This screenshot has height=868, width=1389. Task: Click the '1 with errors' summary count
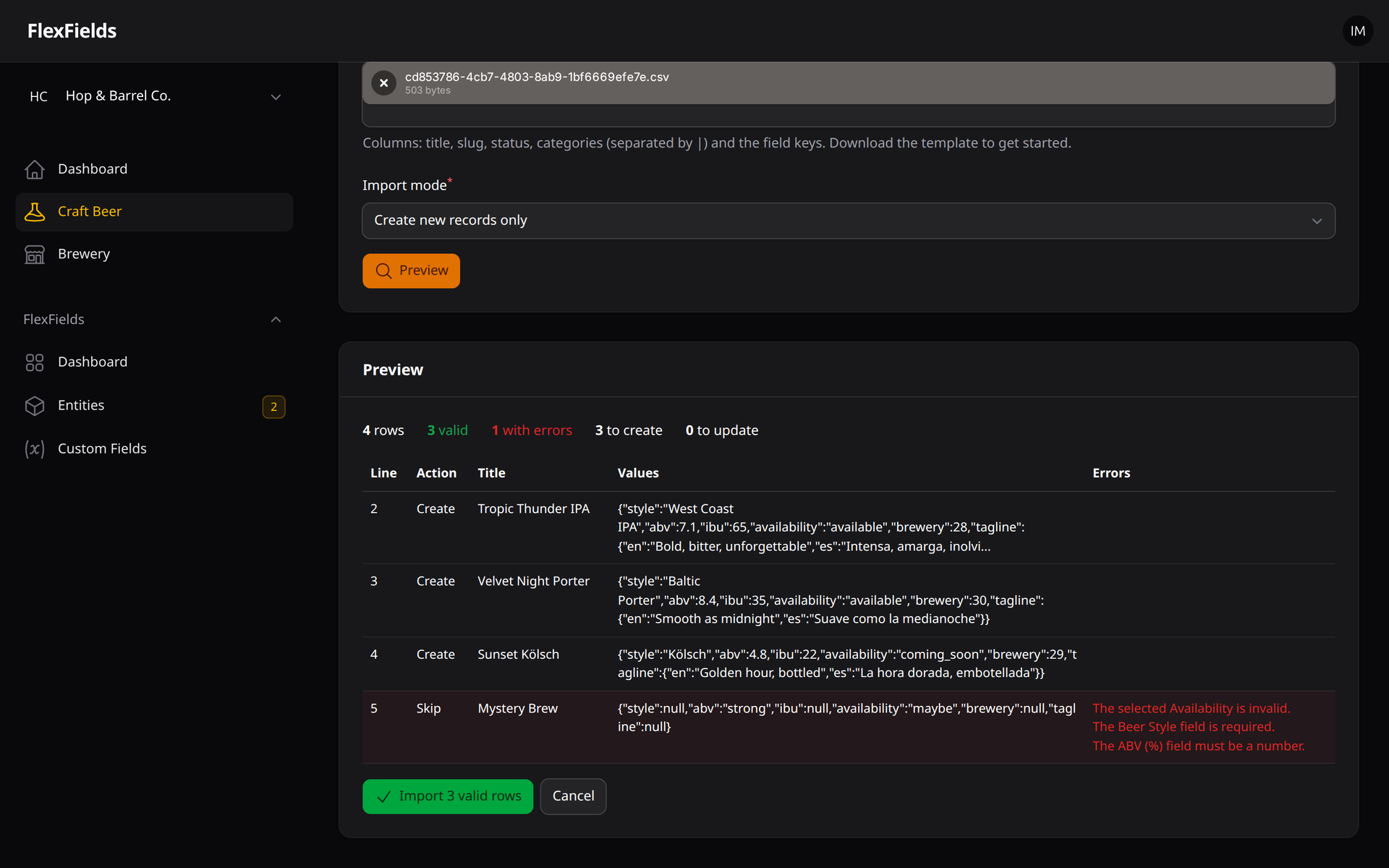click(x=532, y=430)
